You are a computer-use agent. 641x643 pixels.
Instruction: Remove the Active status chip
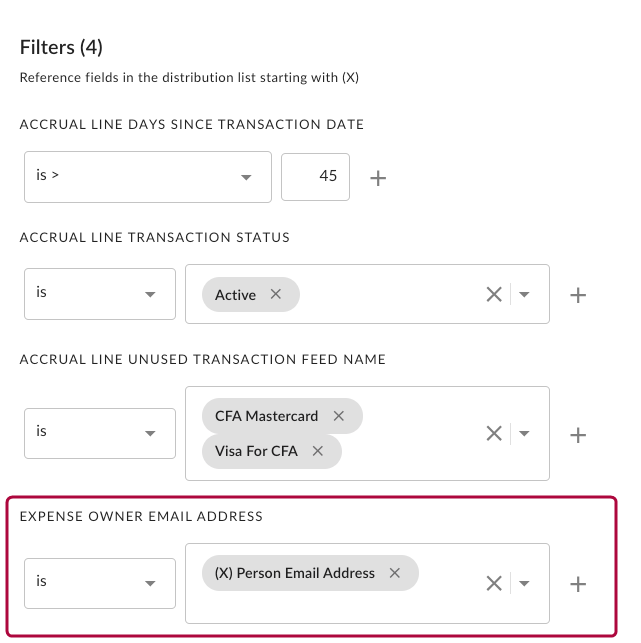pos(276,295)
